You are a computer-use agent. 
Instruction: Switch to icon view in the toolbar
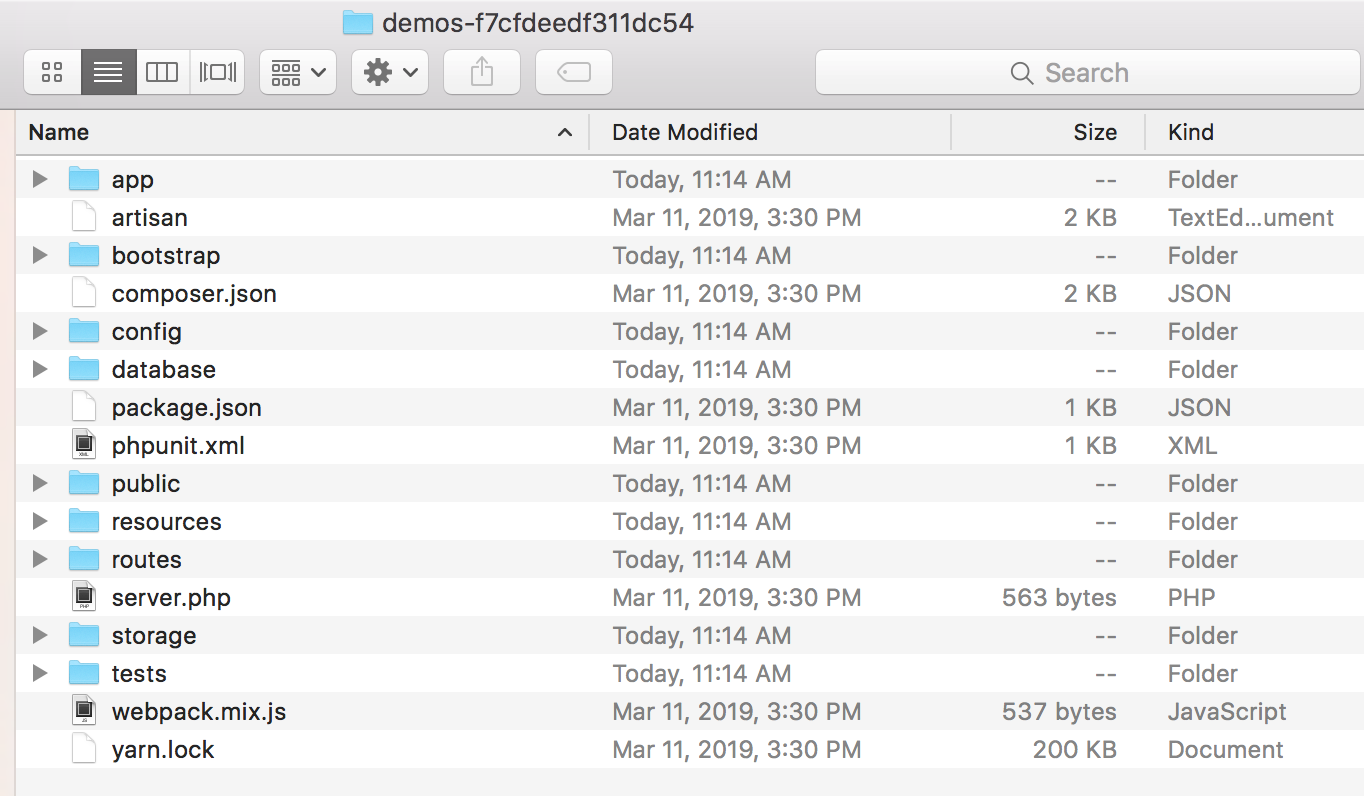(53, 72)
